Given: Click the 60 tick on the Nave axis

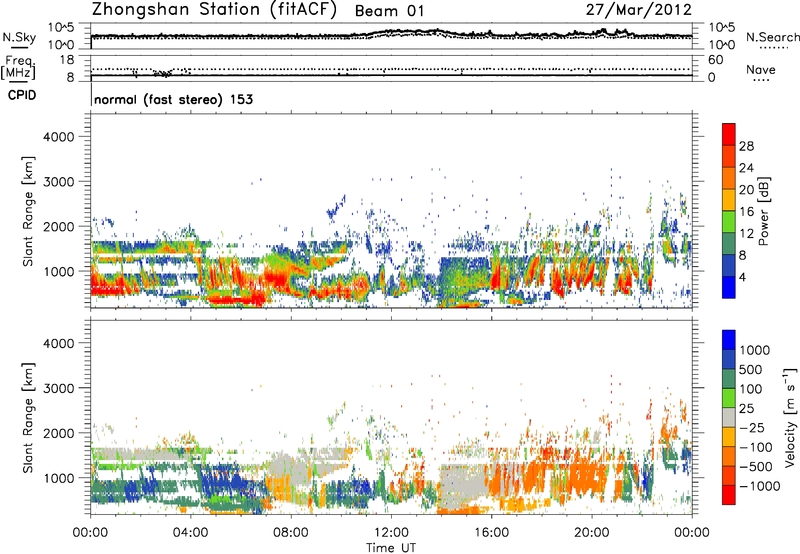Looking at the screenshot, I should (x=715, y=60).
